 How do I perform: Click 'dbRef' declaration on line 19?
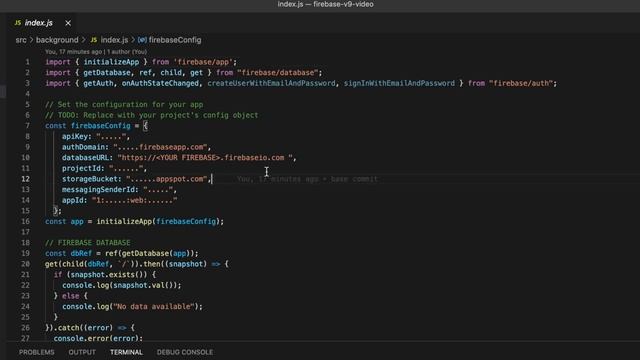pyautogui.click(x=81, y=253)
